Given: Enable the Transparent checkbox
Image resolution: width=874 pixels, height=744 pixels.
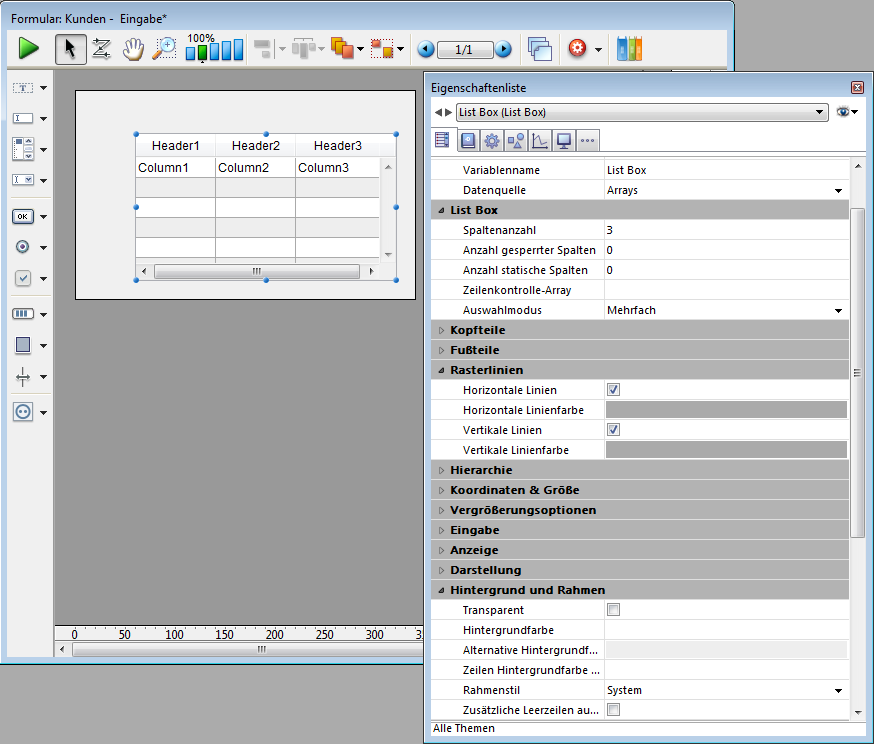Looking at the screenshot, I should pyautogui.click(x=614, y=610).
